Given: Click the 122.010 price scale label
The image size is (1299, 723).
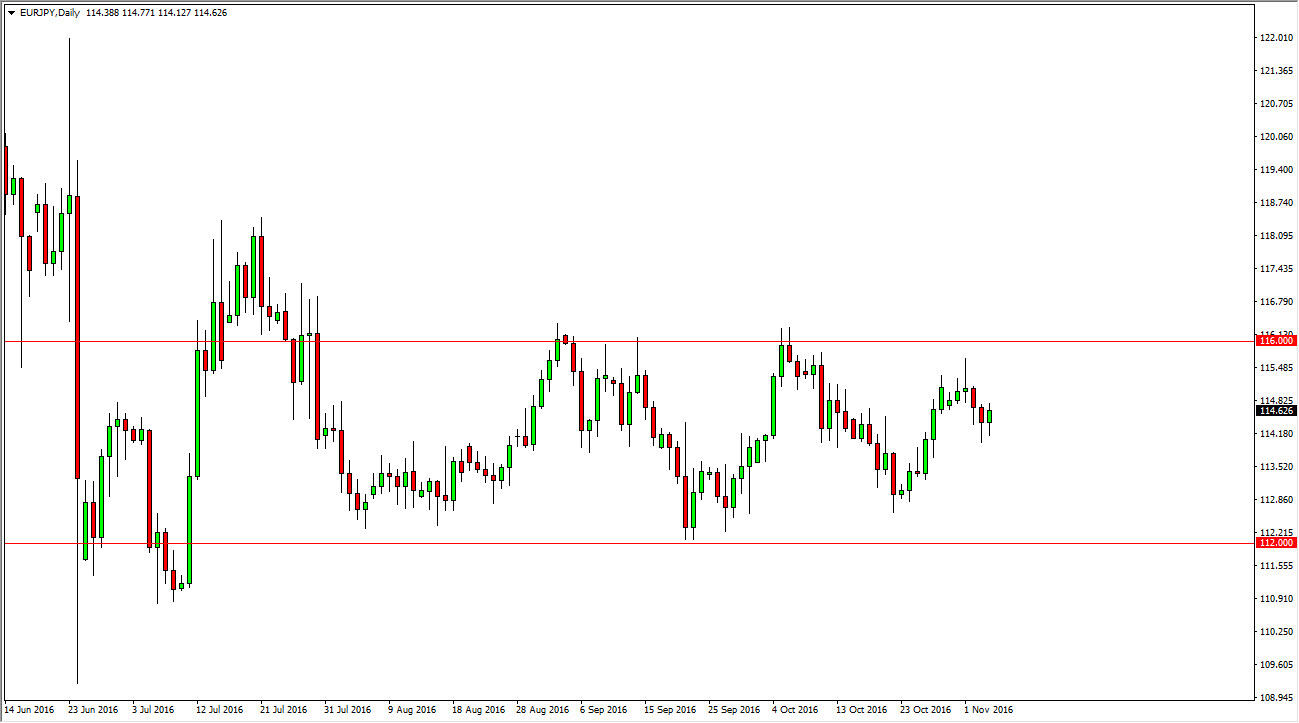Looking at the screenshot, I should (1275, 38).
